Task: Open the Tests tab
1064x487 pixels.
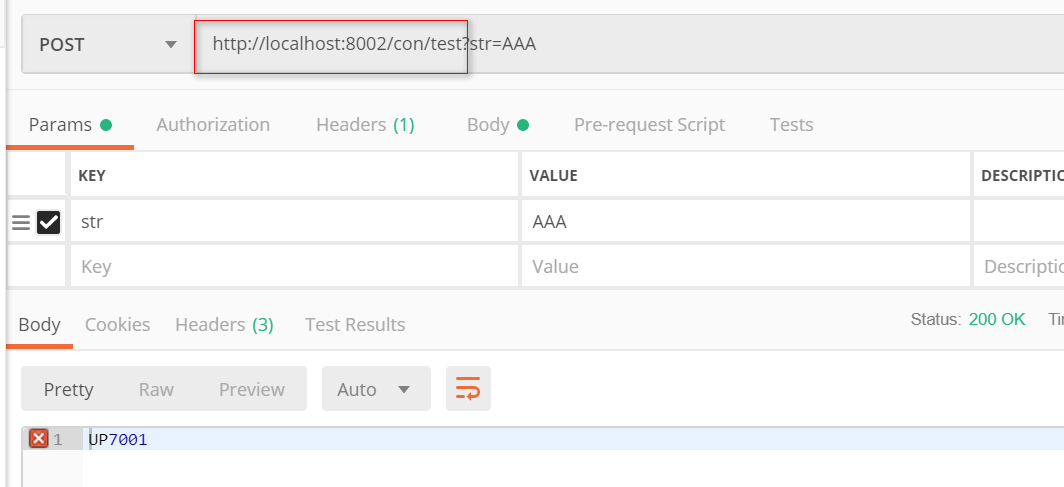Action: pyautogui.click(x=791, y=125)
